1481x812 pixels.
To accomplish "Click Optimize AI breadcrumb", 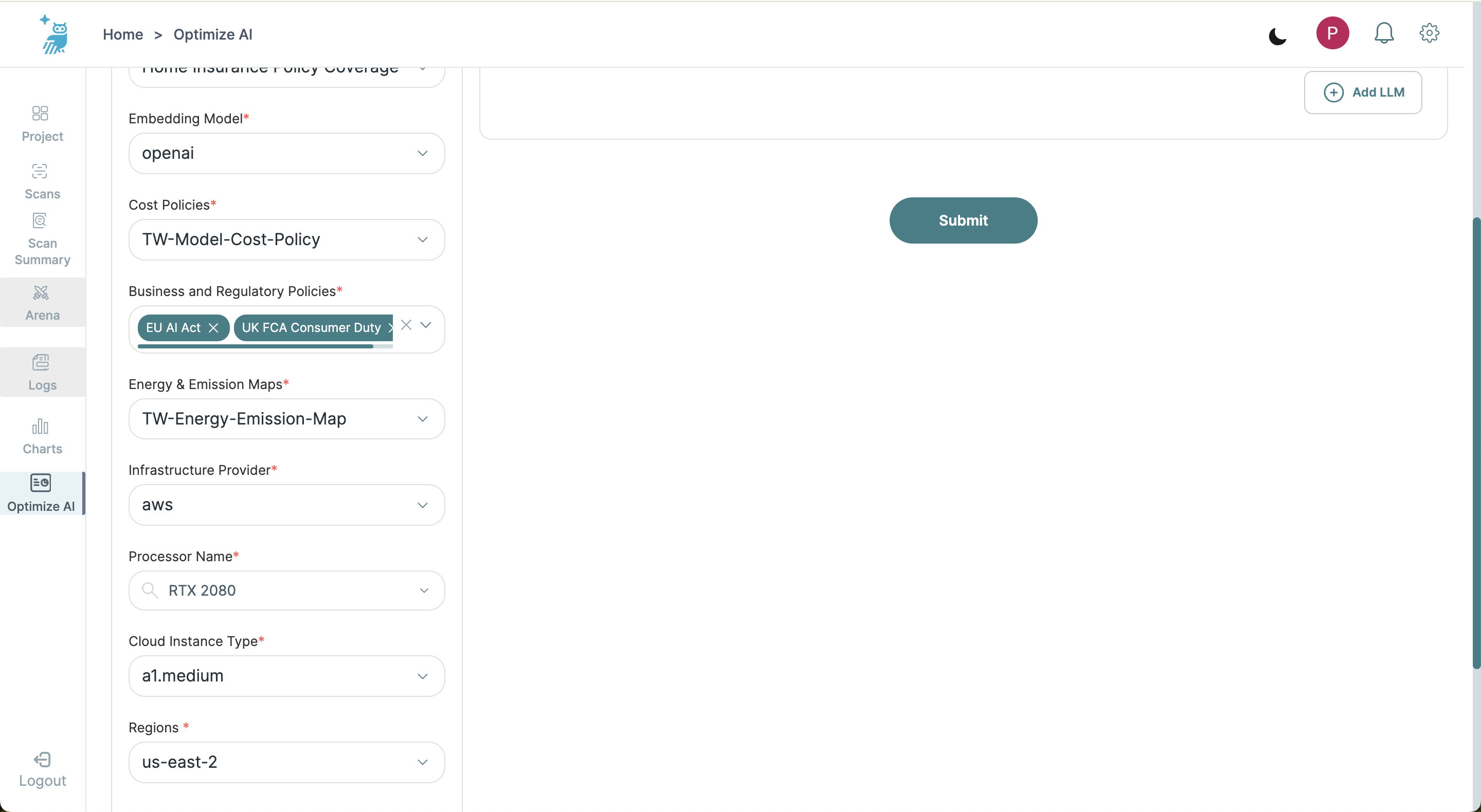I will [213, 34].
